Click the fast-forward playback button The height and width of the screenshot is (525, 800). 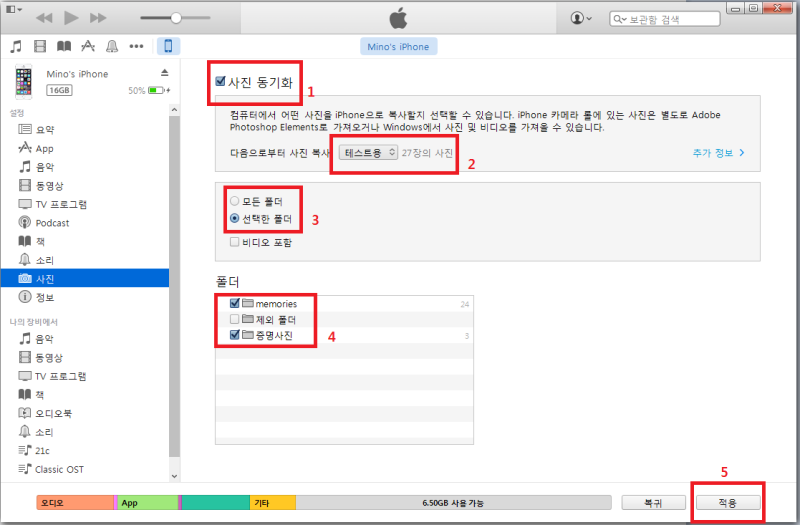(x=98, y=18)
